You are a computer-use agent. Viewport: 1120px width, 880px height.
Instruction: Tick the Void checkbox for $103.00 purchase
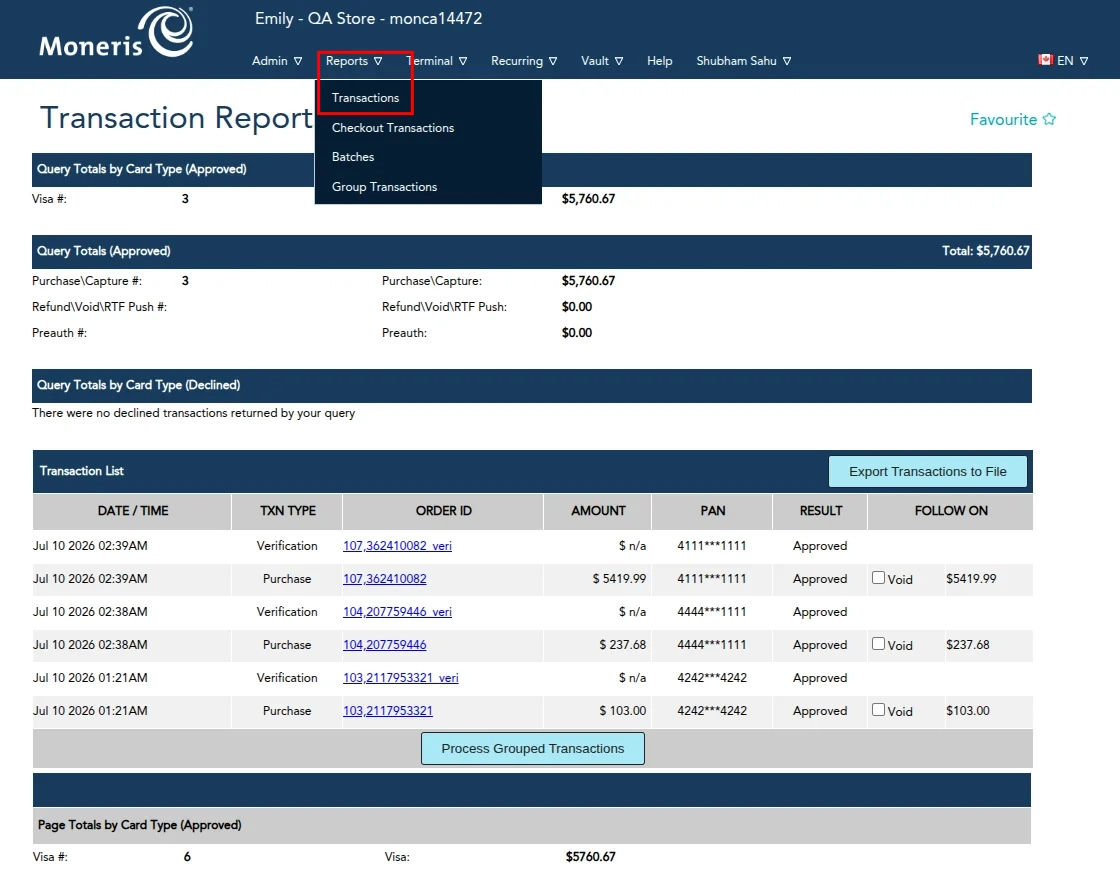879,709
